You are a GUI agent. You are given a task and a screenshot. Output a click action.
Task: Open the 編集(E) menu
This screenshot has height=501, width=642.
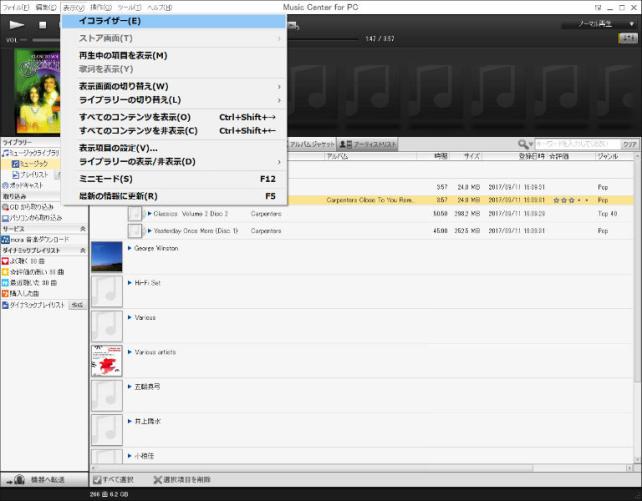click(x=46, y=7)
